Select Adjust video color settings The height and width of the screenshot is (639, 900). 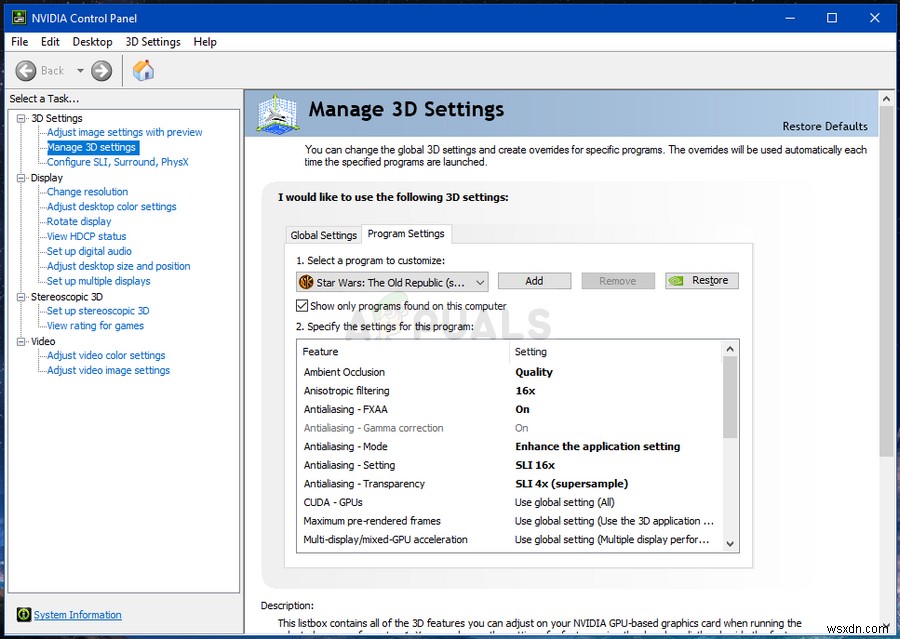(x=105, y=355)
